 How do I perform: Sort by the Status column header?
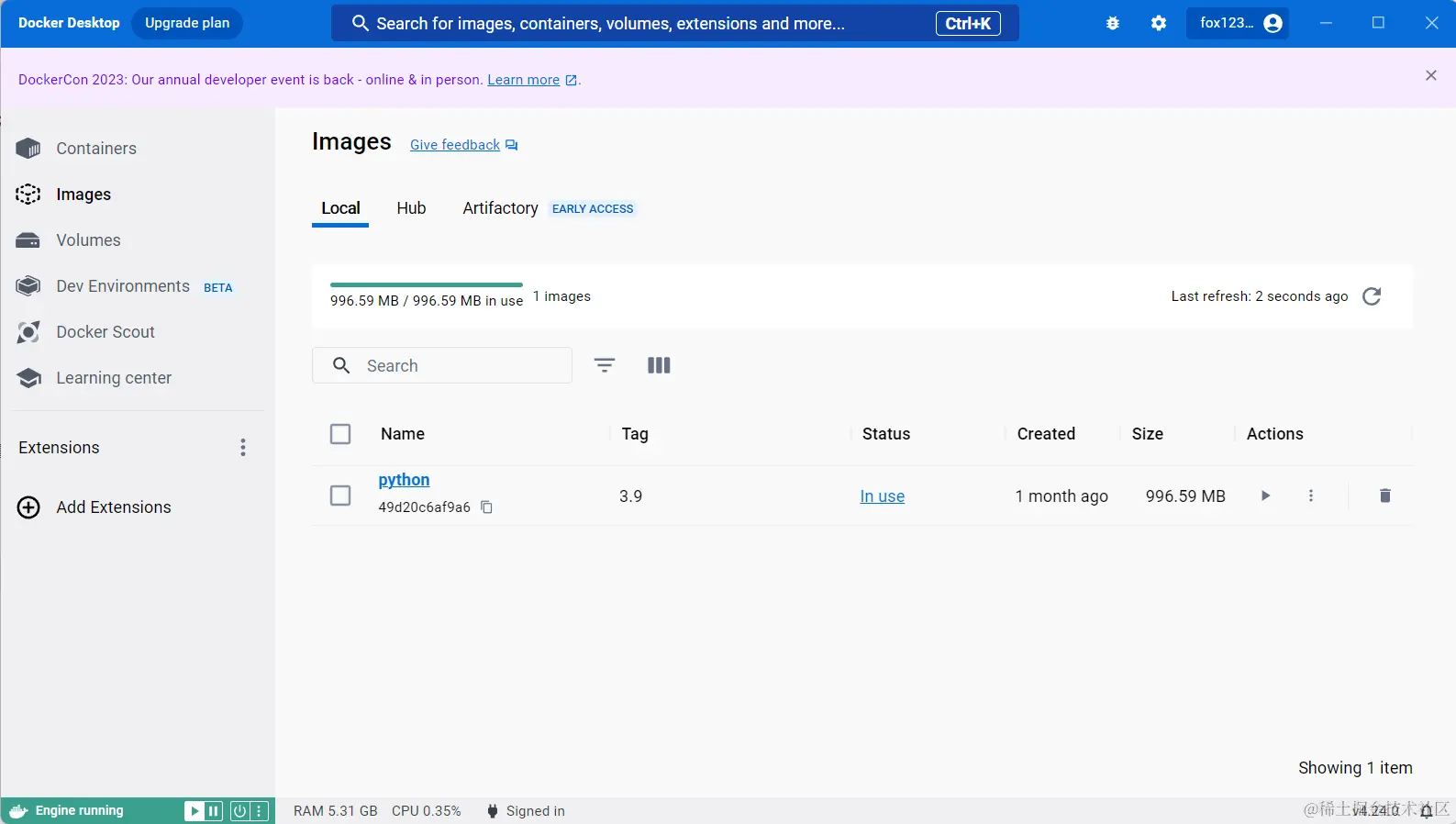886,434
